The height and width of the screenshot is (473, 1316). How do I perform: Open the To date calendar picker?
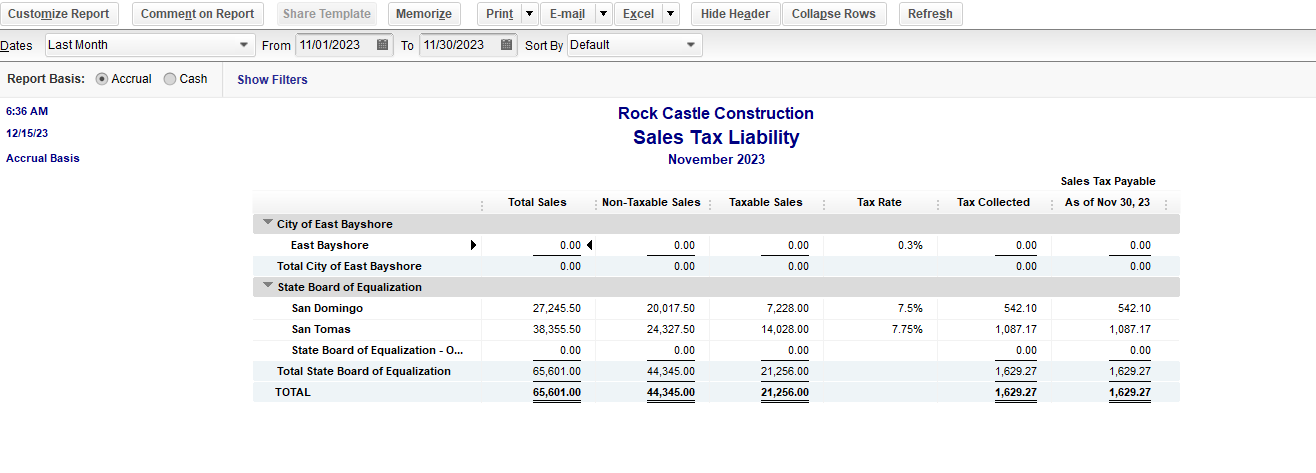(x=507, y=45)
